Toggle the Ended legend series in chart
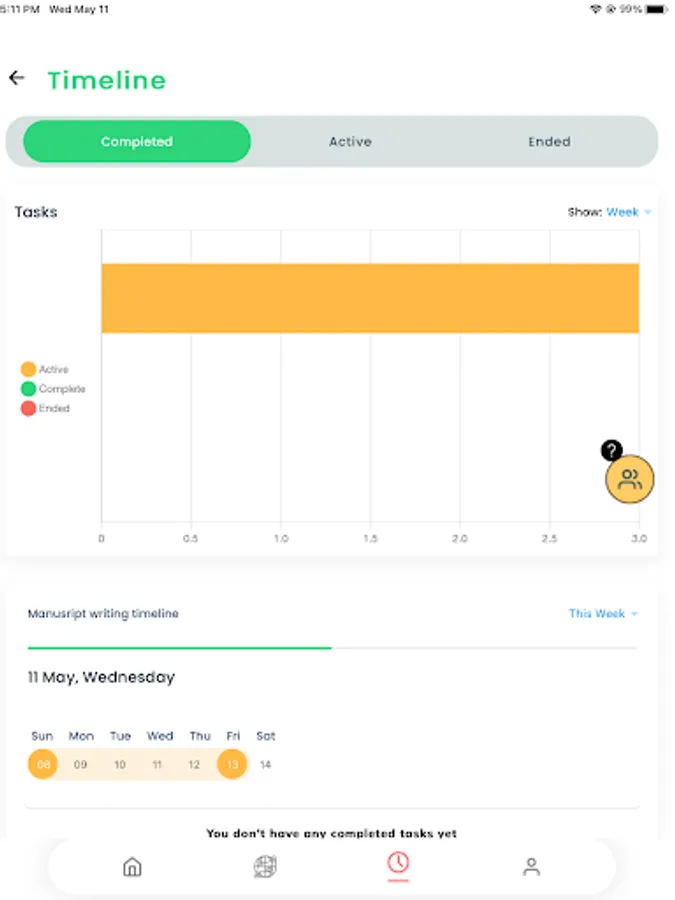 point(46,408)
